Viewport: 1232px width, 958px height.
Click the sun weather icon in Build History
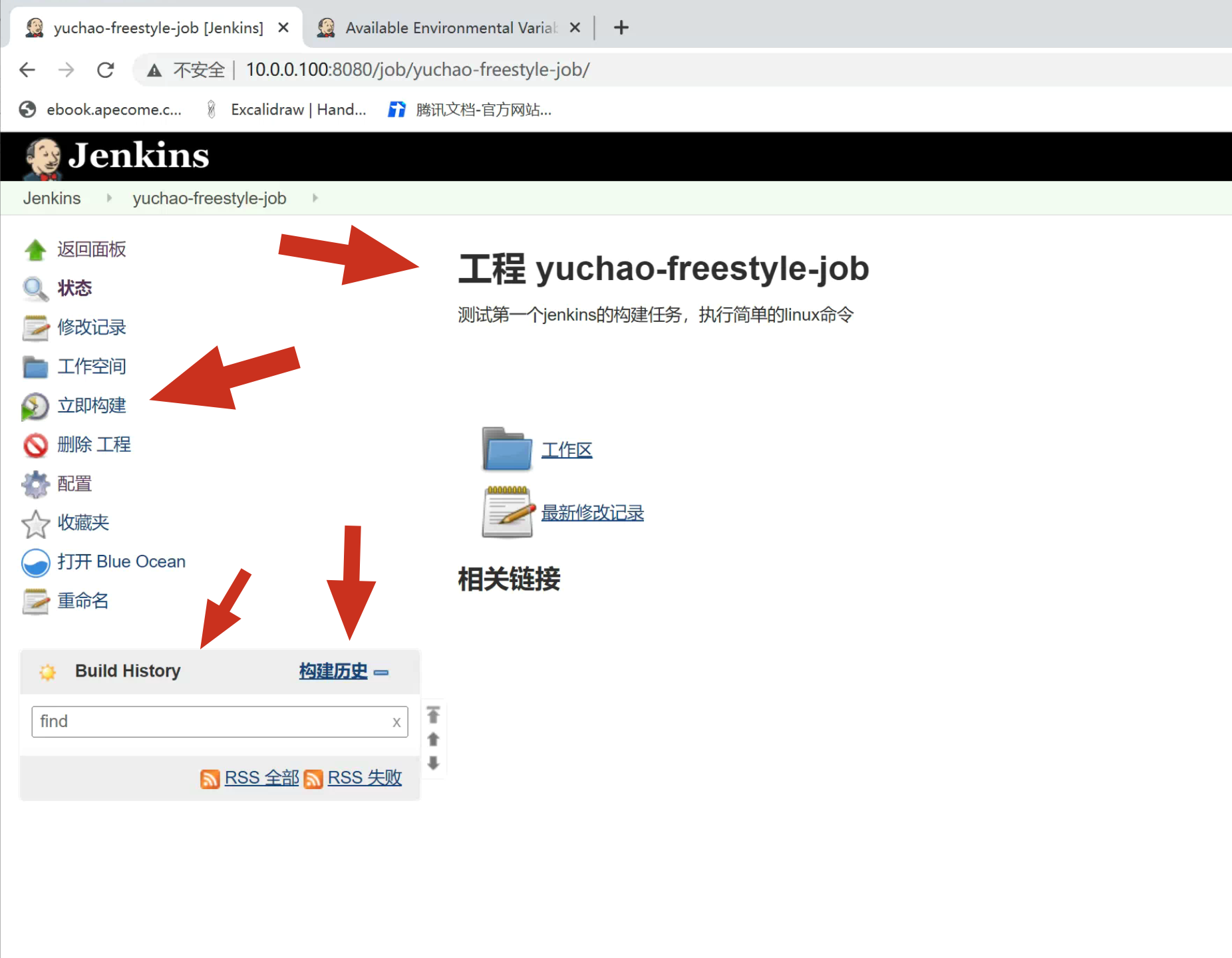pyautogui.click(x=47, y=671)
